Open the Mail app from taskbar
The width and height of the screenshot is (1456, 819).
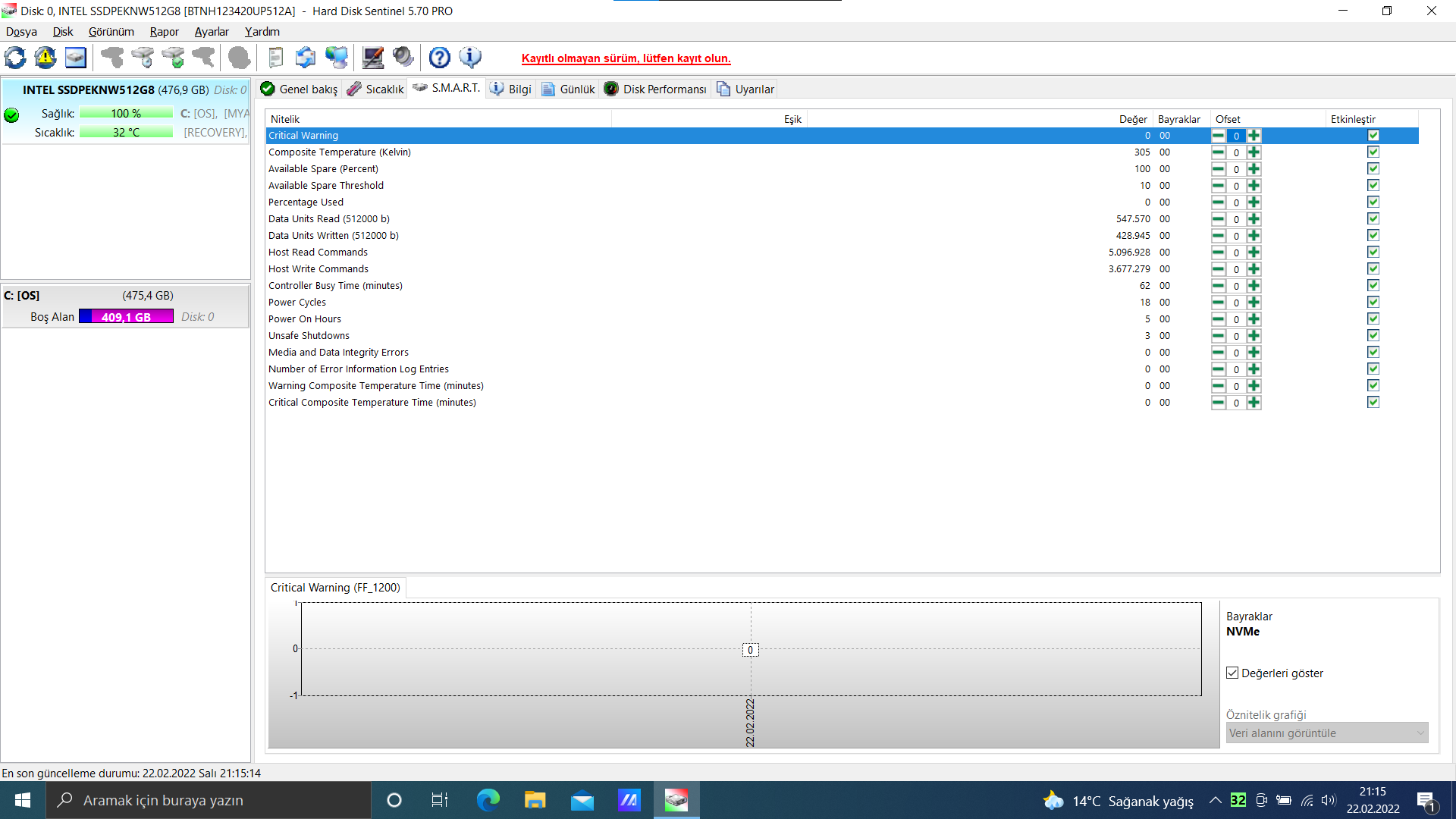[x=582, y=800]
